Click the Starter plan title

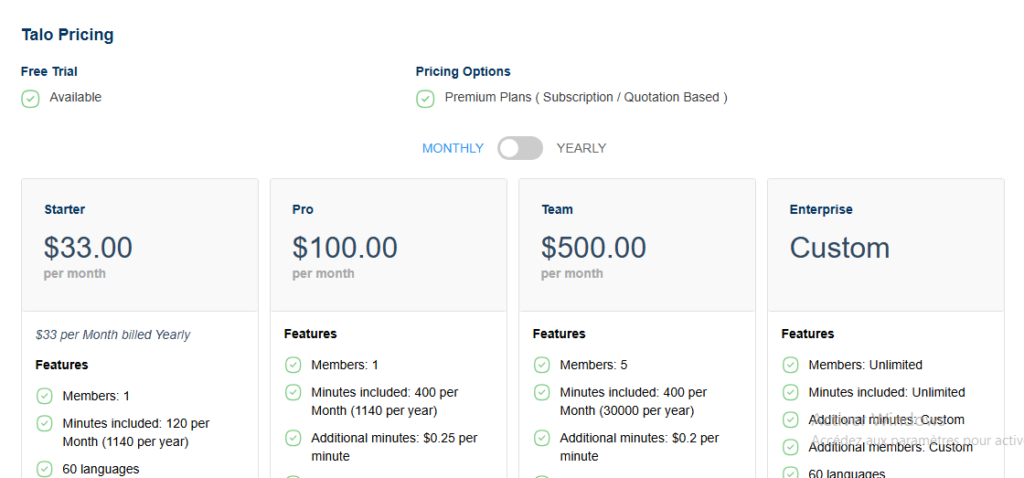pyautogui.click(x=64, y=210)
